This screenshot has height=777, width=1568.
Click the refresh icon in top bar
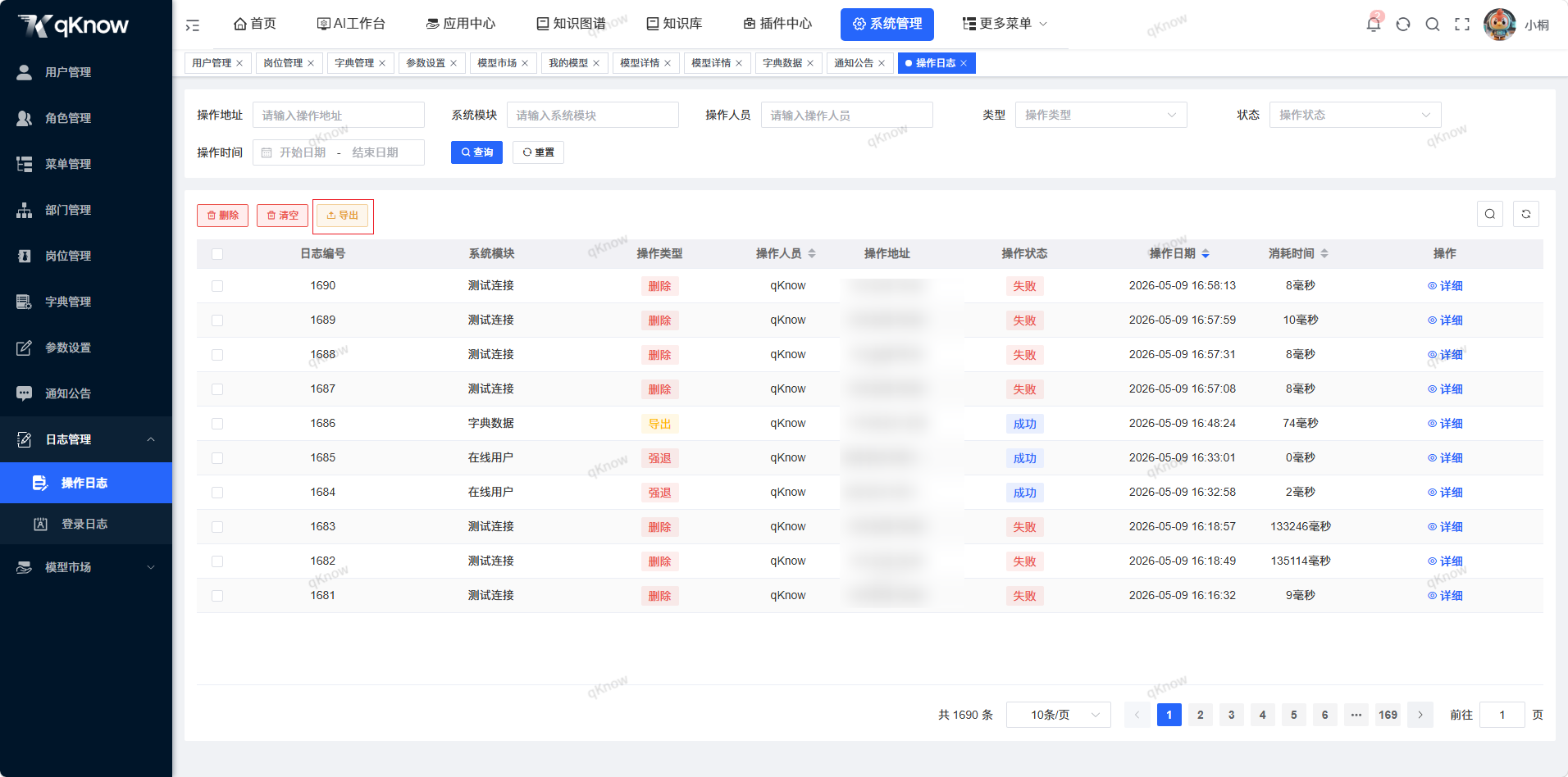click(1403, 25)
